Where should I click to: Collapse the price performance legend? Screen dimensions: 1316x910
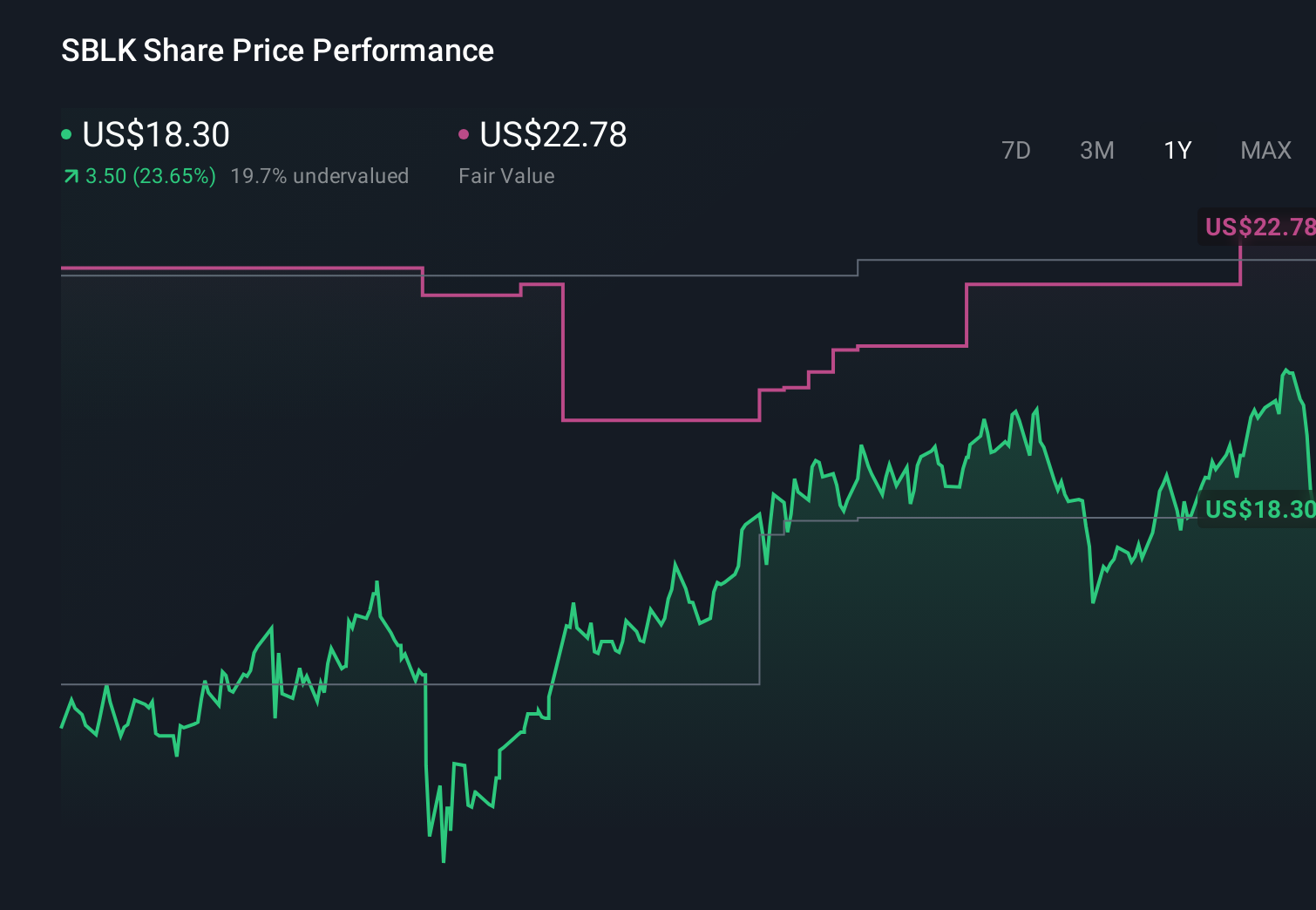click(x=155, y=135)
